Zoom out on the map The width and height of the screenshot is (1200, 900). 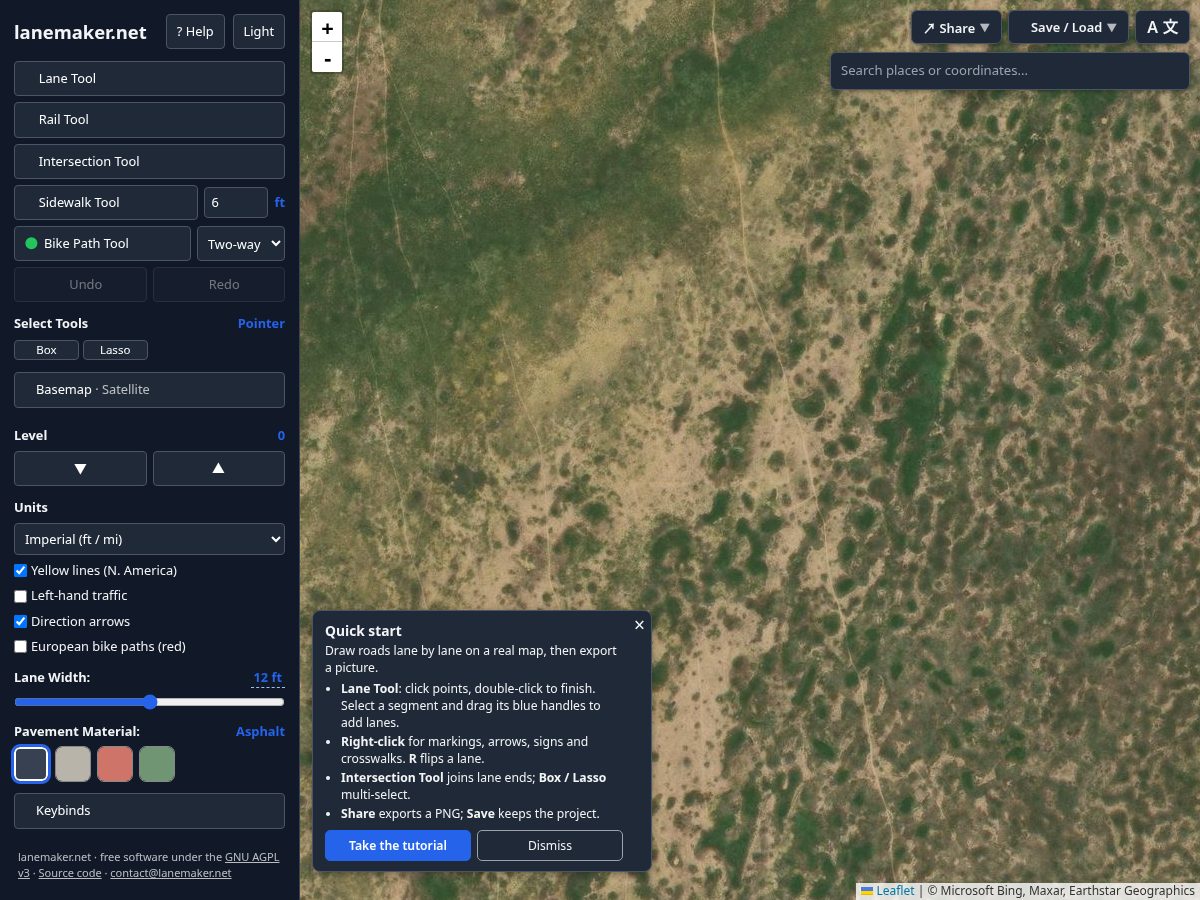(327, 58)
